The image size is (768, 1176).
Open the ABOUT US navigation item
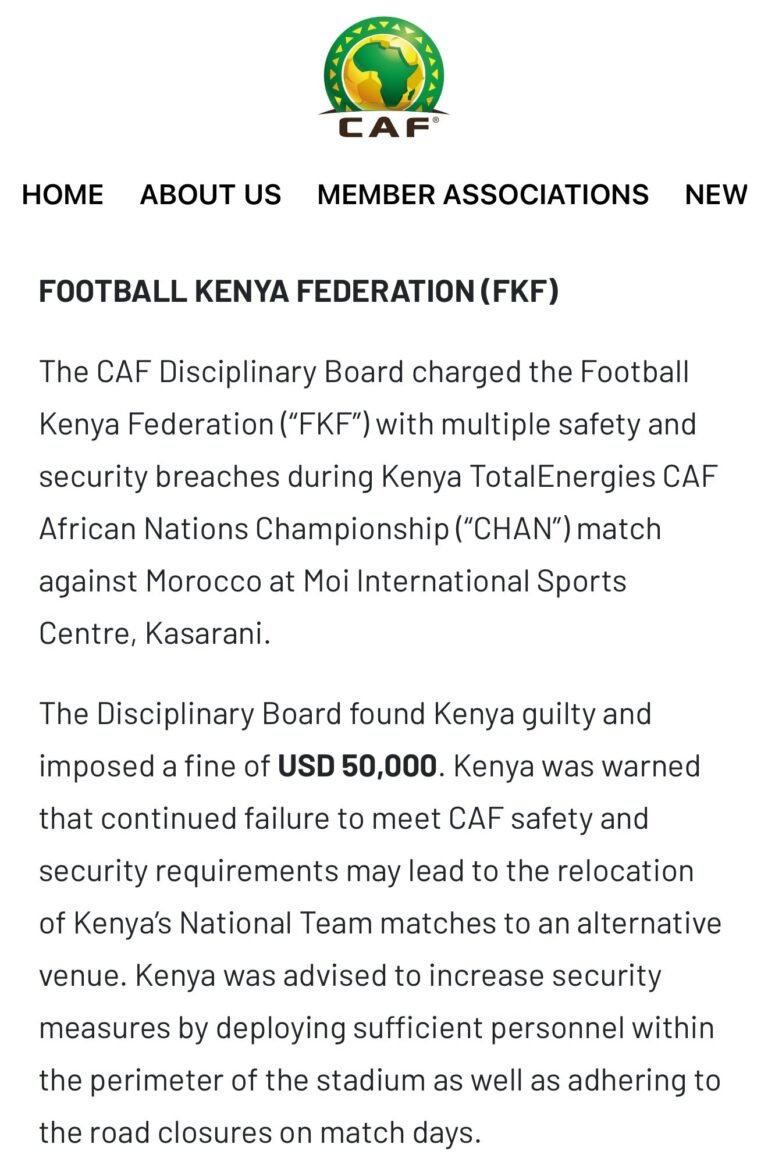210,194
